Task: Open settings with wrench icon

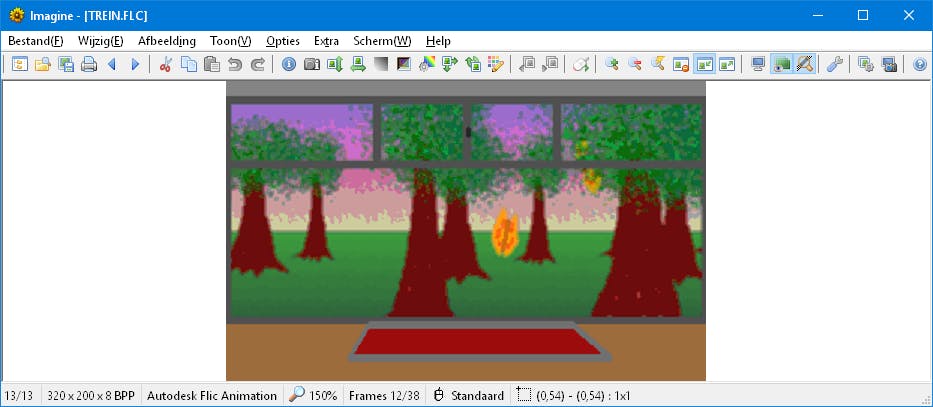Action: pyautogui.click(x=835, y=64)
